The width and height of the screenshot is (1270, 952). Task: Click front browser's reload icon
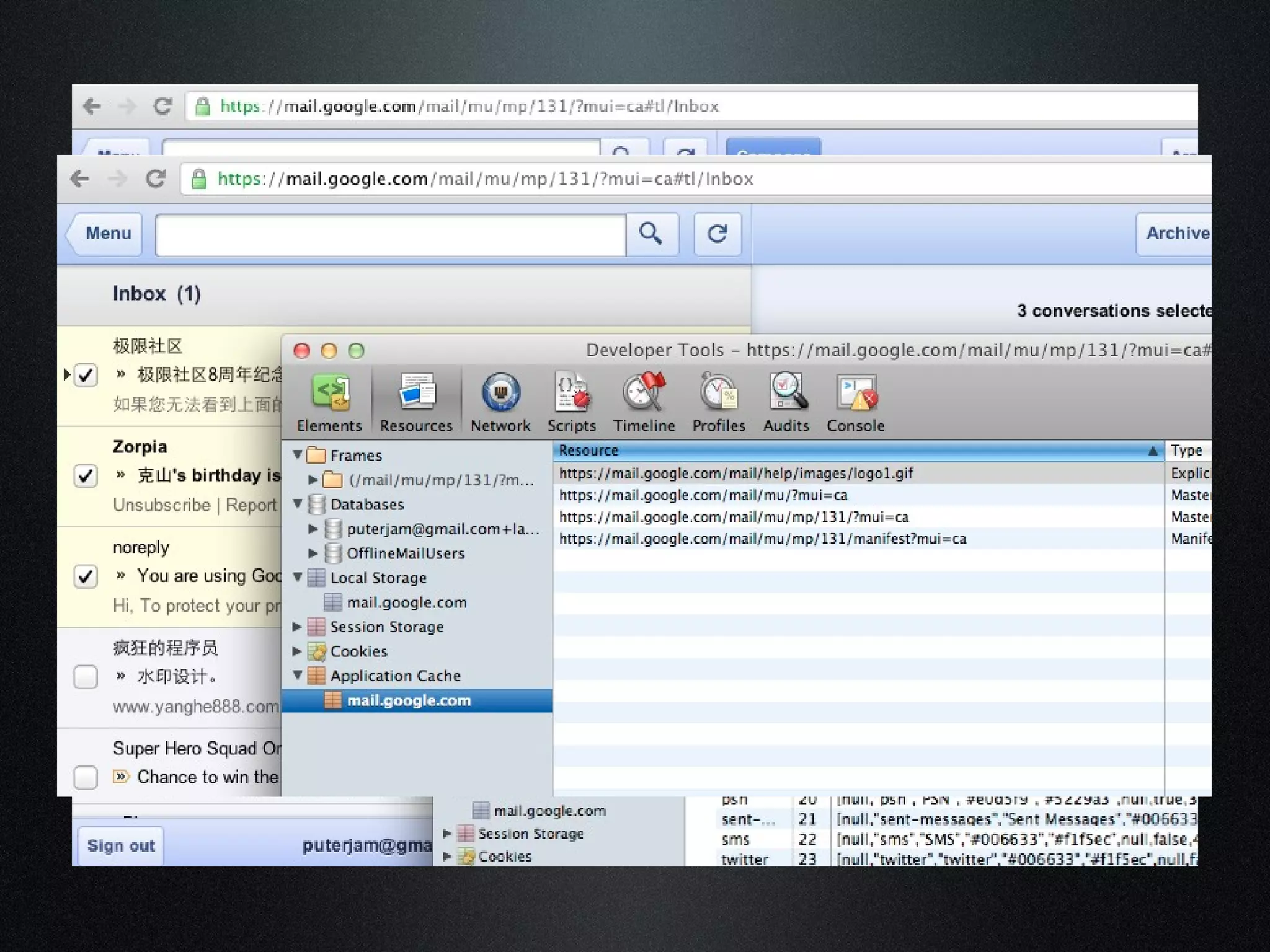pos(156,179)
